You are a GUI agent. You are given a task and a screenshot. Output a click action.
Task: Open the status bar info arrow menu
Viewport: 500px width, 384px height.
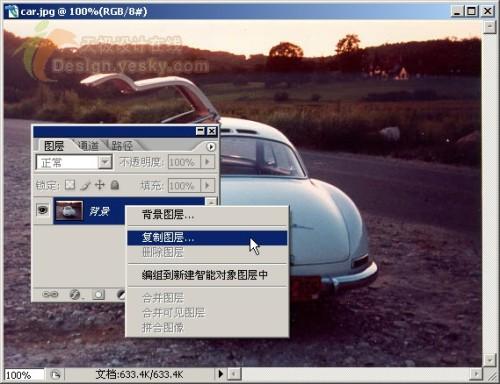coord(220,374)
